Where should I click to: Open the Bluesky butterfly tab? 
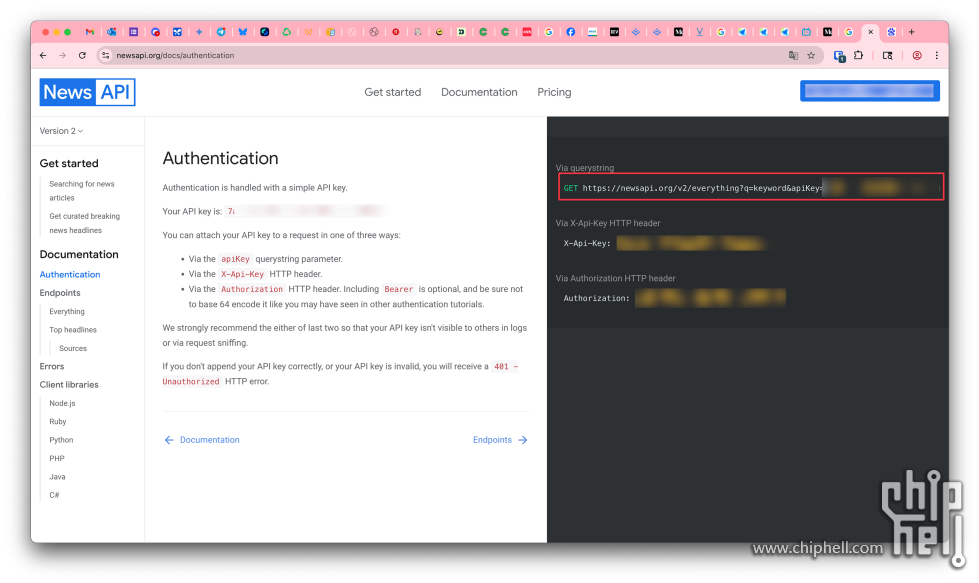pyautogui.click(x=243, y=32)
